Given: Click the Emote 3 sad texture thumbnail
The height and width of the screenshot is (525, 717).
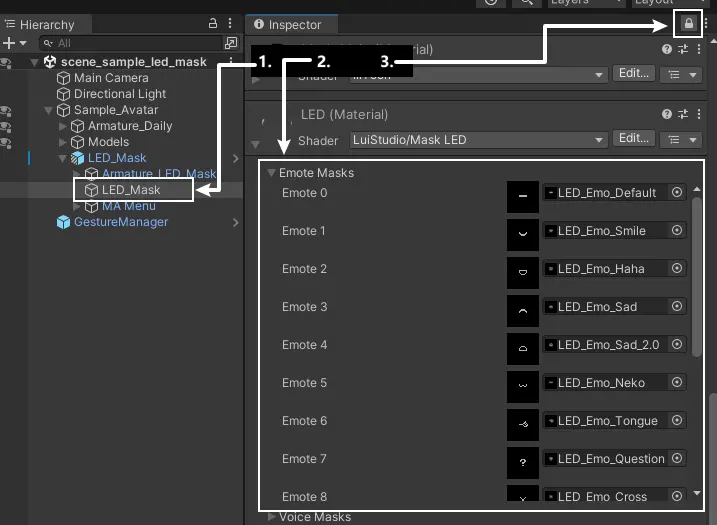Looking at the screenshot, I should coord(523,307).
